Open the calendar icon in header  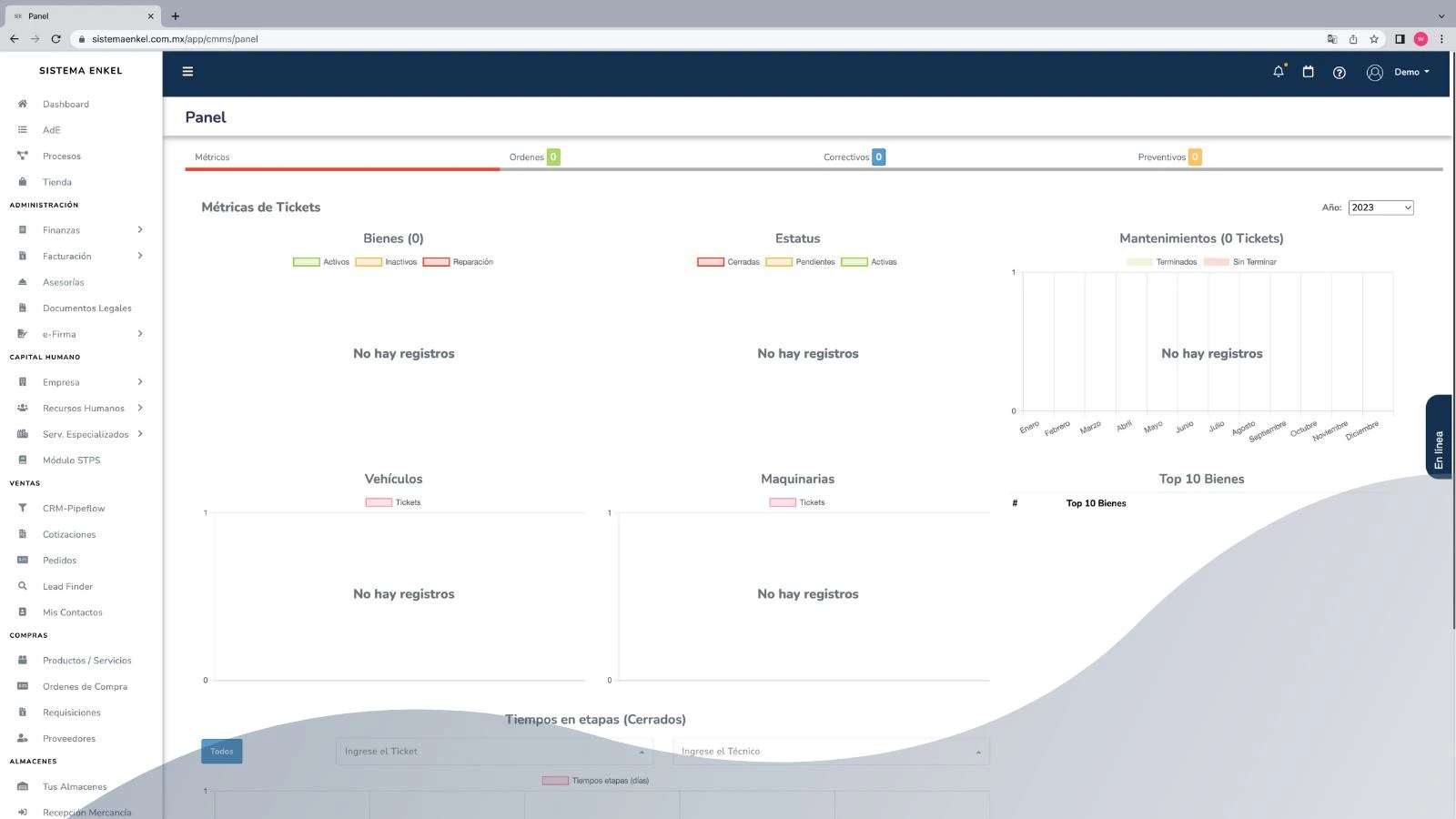click(x=1308, y=72)
